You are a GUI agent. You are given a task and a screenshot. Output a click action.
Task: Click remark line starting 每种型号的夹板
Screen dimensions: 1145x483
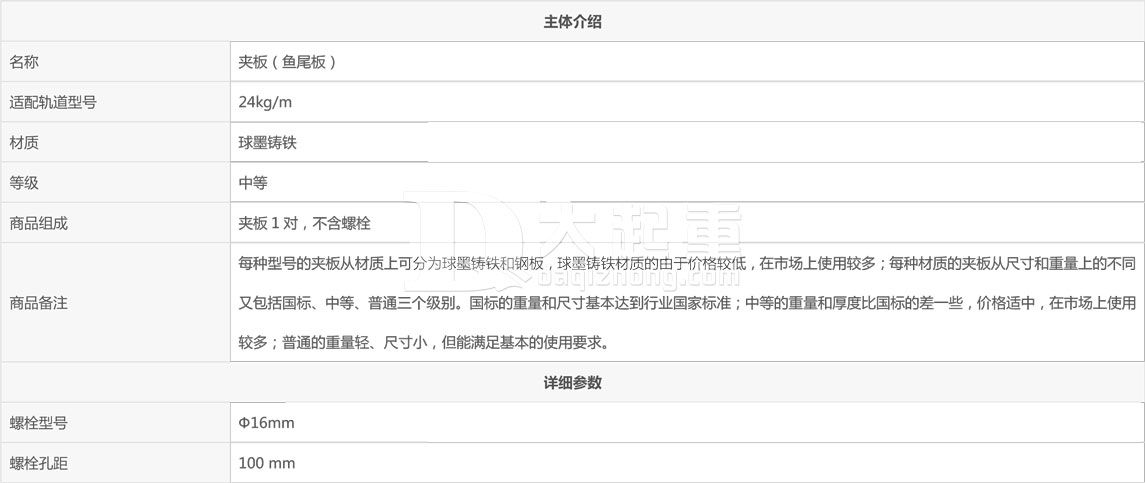[687, 263]
